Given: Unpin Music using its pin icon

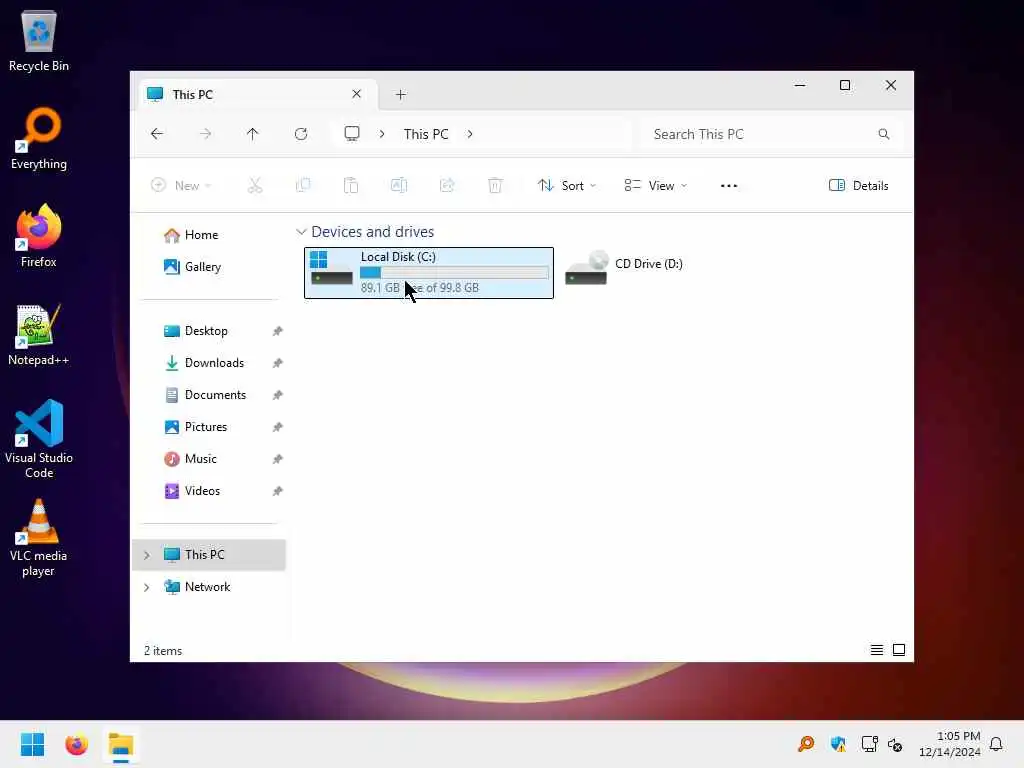Looking at the screenshot, I should pyautogui.click(x=278, y=459).
